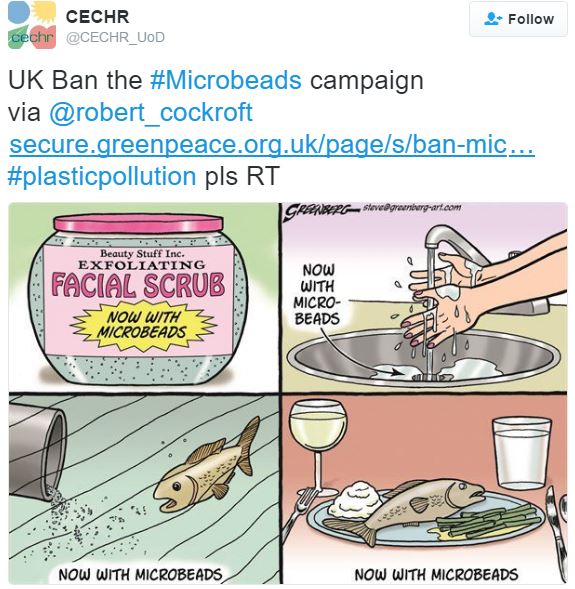Image resolution: width=575 pixels, height=589 pixels.
Task: Open the #Microbeads hashtag
Action: click(x=226, y=80)
